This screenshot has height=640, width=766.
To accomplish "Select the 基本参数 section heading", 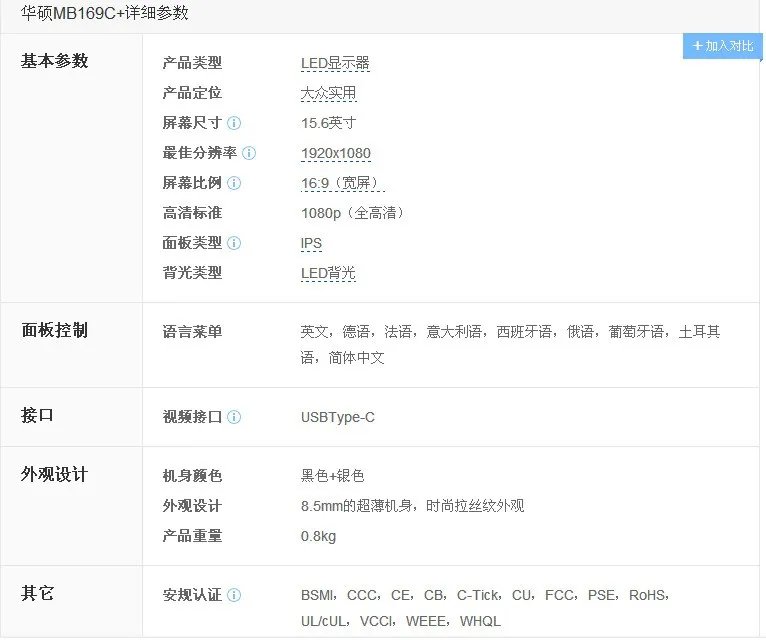I will pyautogui.click(x=54, y=61).
